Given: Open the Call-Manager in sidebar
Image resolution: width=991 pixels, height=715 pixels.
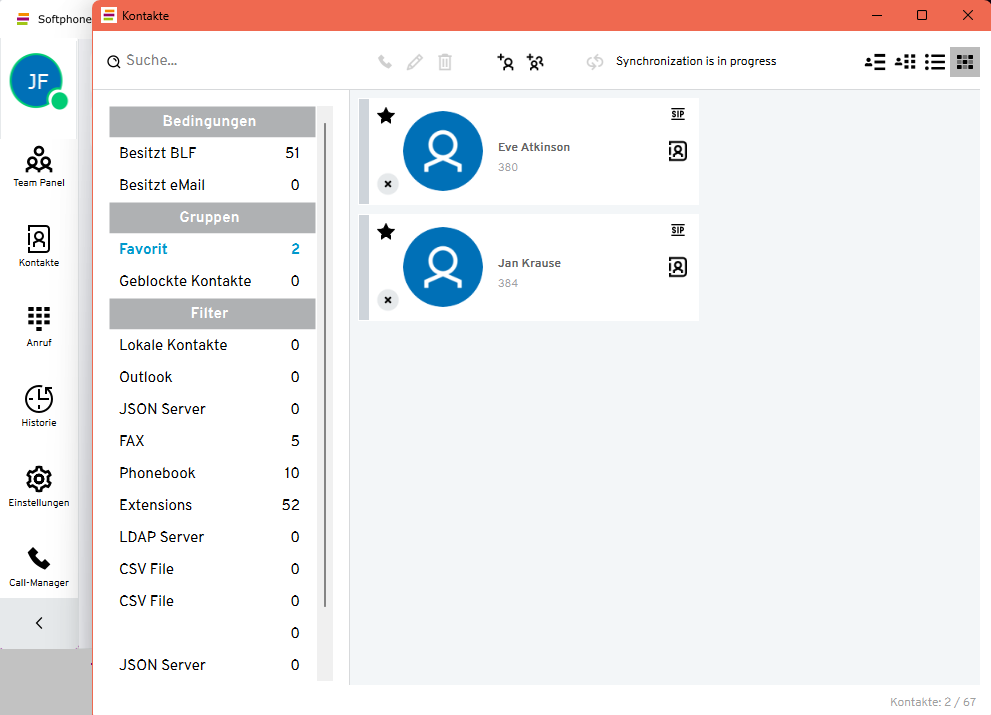Looking at the screenshot, I should click(x=39, y=565).
